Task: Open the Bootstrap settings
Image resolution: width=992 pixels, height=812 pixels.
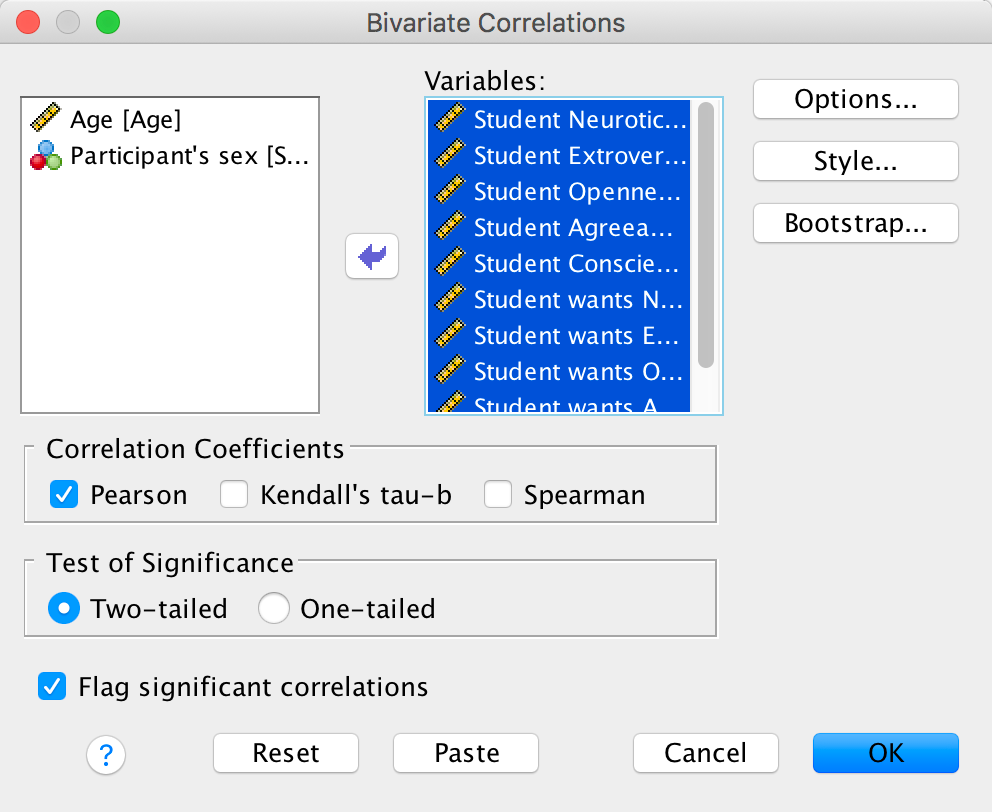Action: [855, 223]
